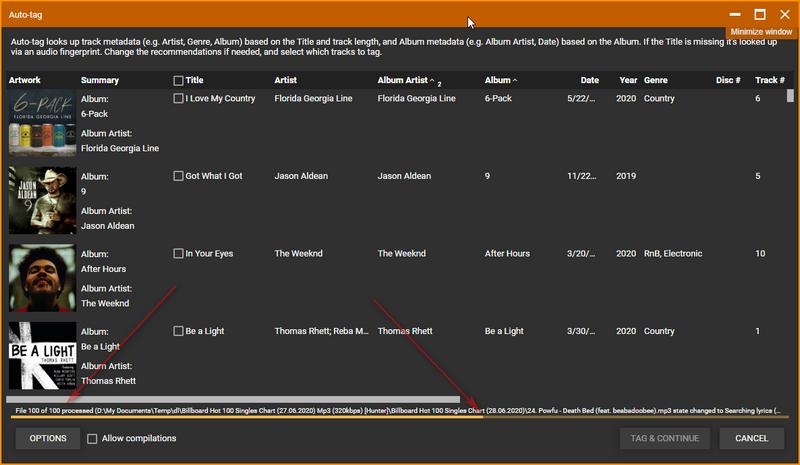The height and width of the screenshot is (465, 800).
Task: Click the vertical scrollbar thumb at right
Action: pyautogui.click(x=790, y=96)
